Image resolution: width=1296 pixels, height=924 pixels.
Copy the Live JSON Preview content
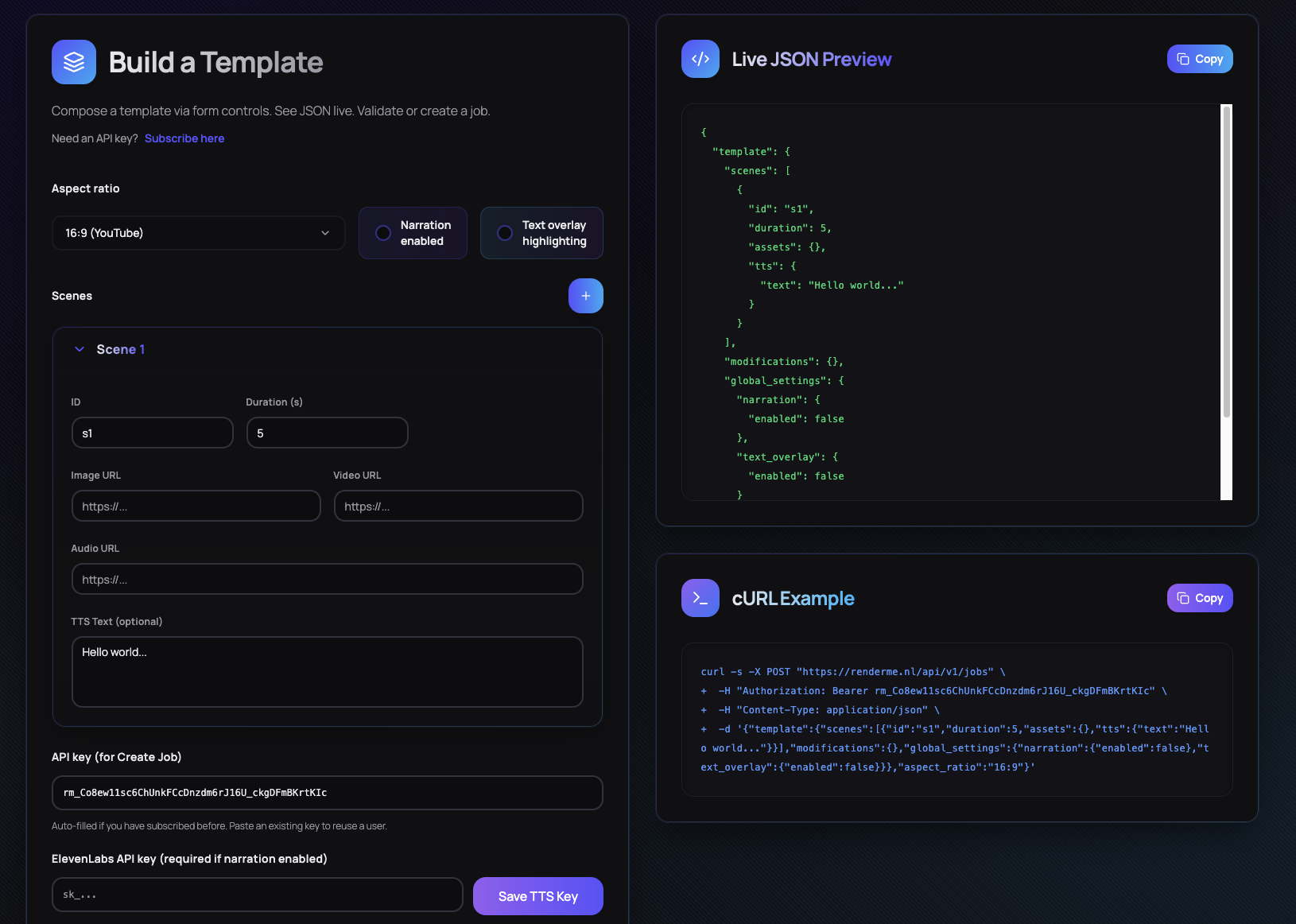point(1199,58)
